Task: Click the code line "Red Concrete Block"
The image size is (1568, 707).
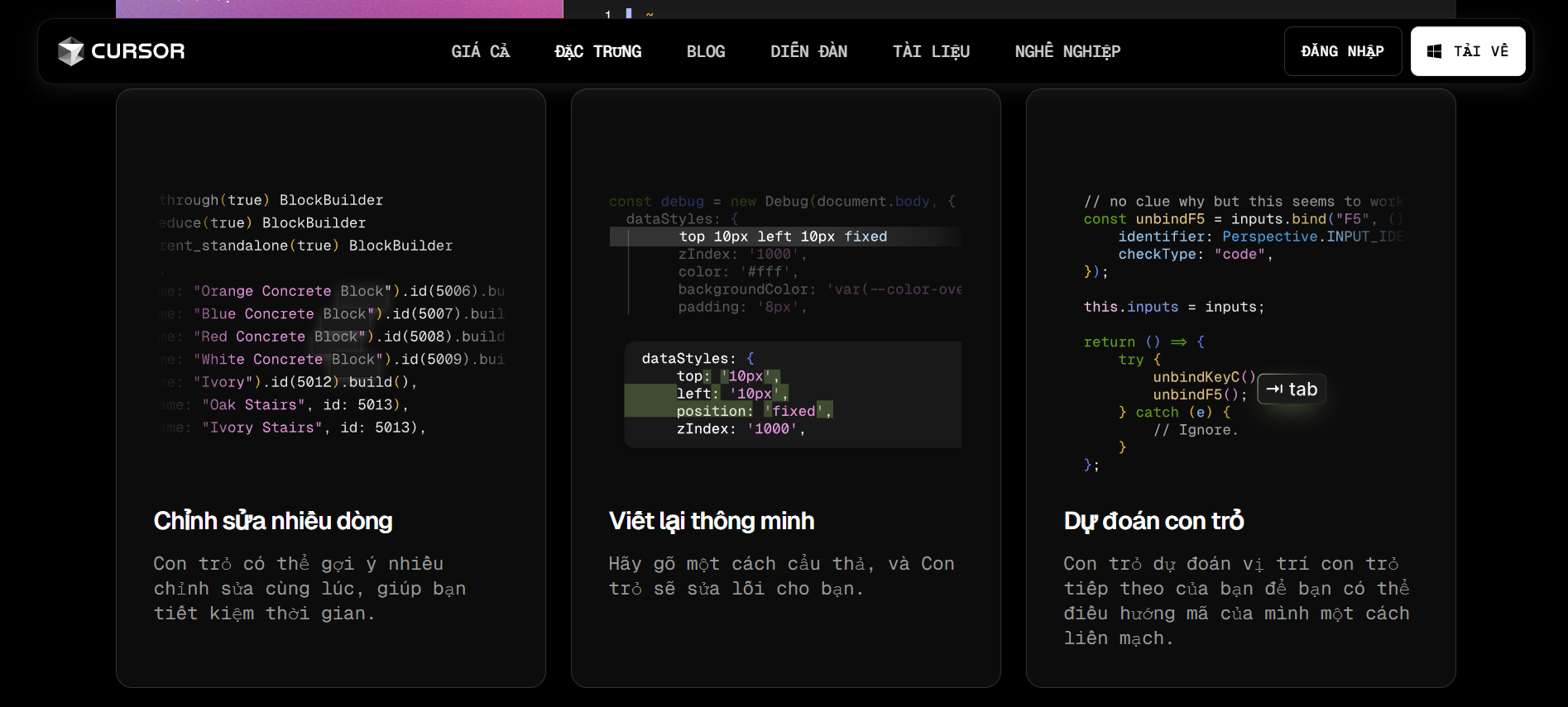Action: point(333,337)
